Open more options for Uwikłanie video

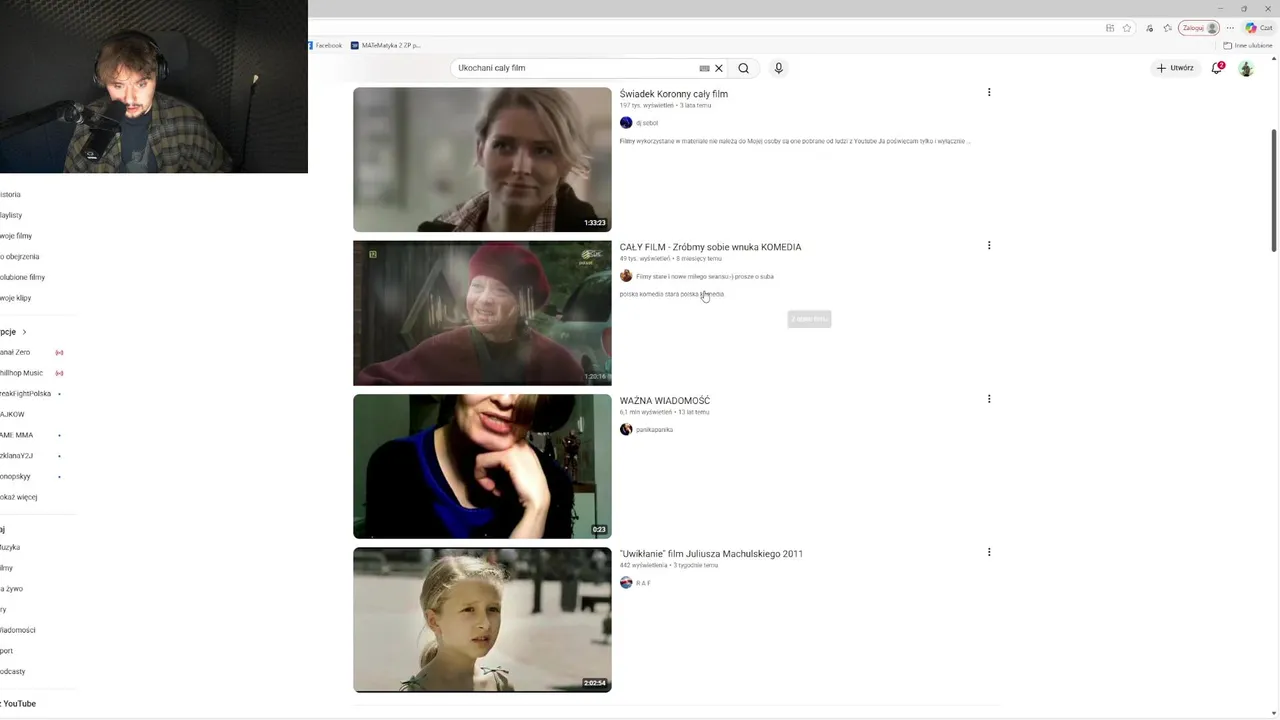989,552
